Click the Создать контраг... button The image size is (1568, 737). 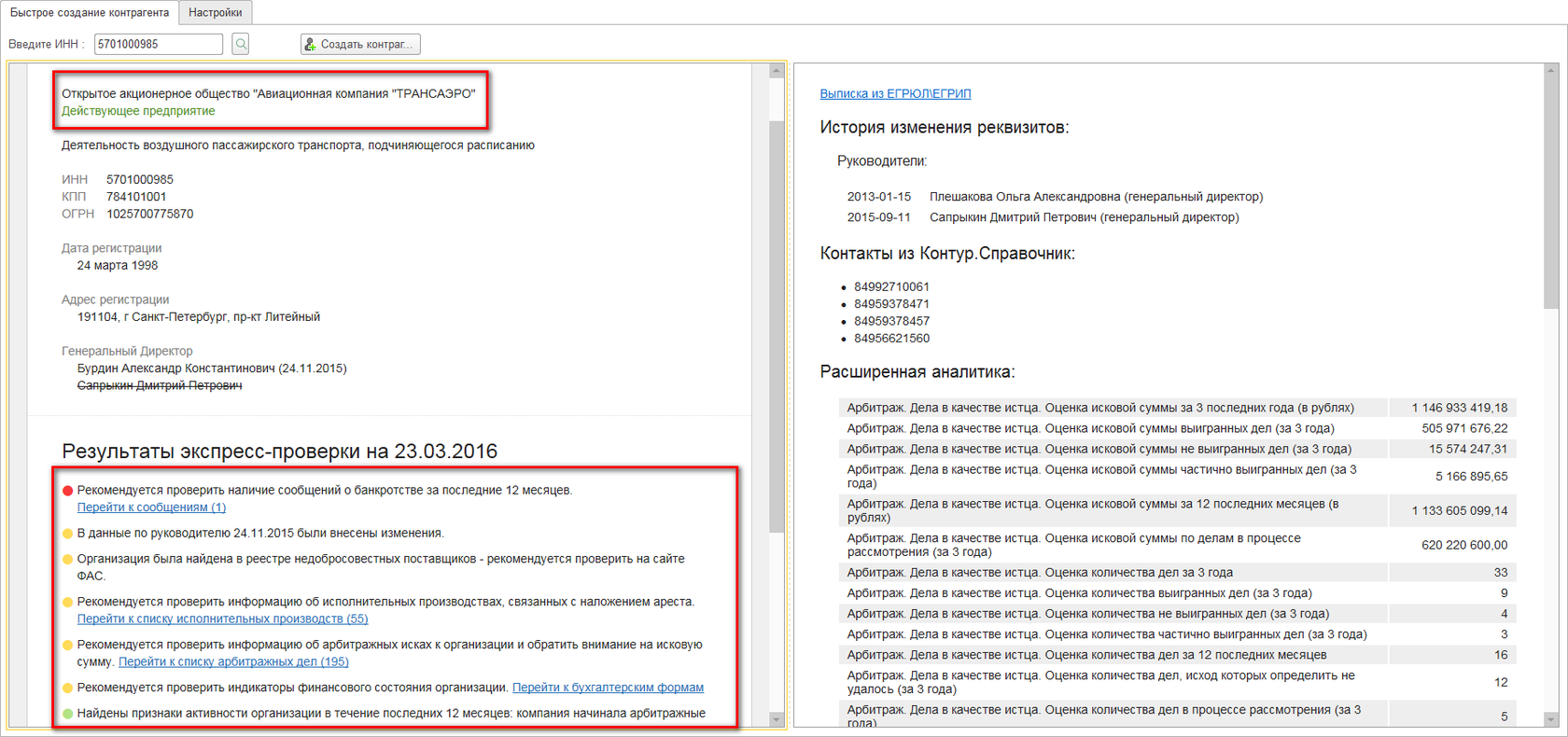(360, 44)
